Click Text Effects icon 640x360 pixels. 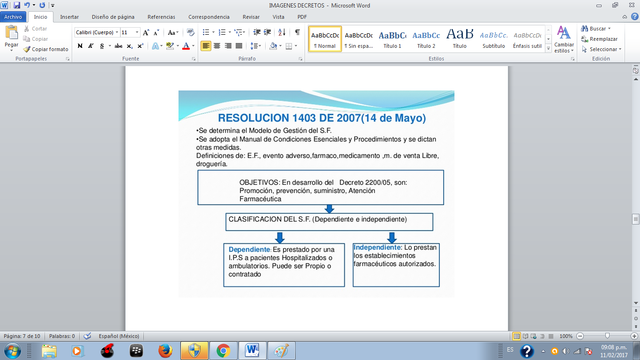coord(156,46)
